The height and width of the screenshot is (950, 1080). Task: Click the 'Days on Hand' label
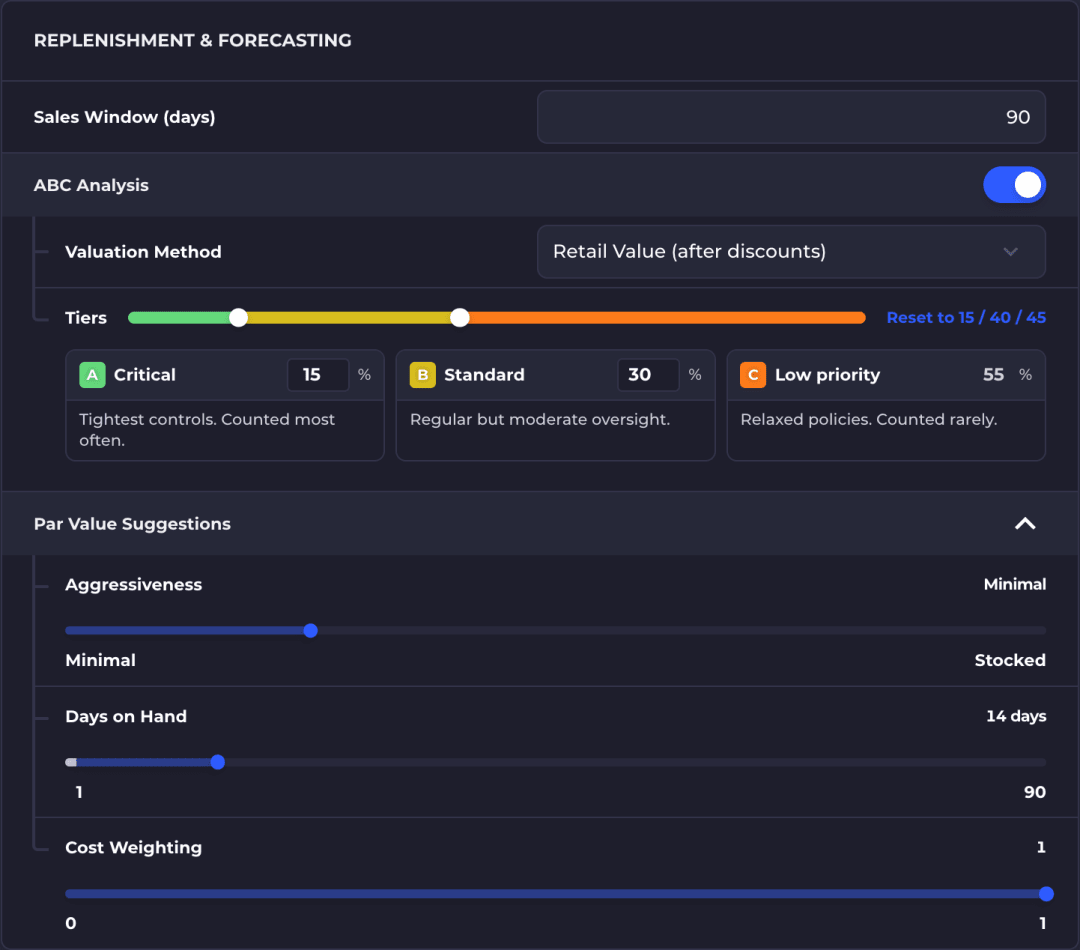[x=126, y=716]
